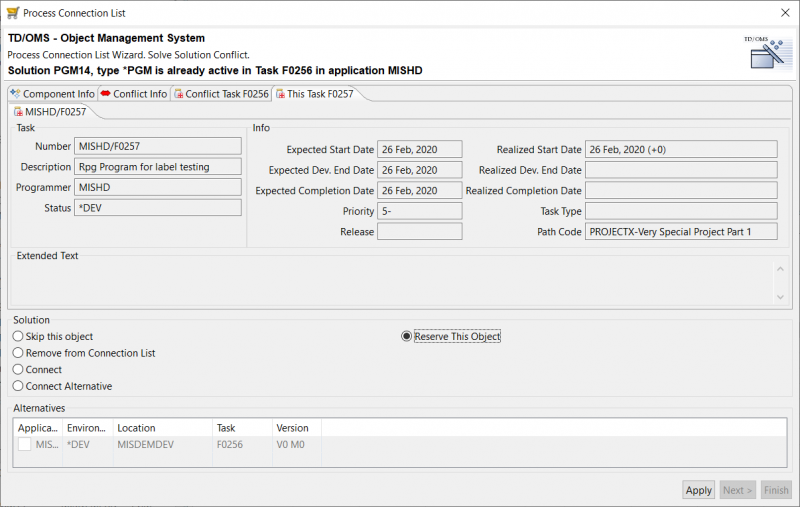The width and height of the screenshot is (800, 507).
Task: Select Remove from Connection List option
Action: 18,353
